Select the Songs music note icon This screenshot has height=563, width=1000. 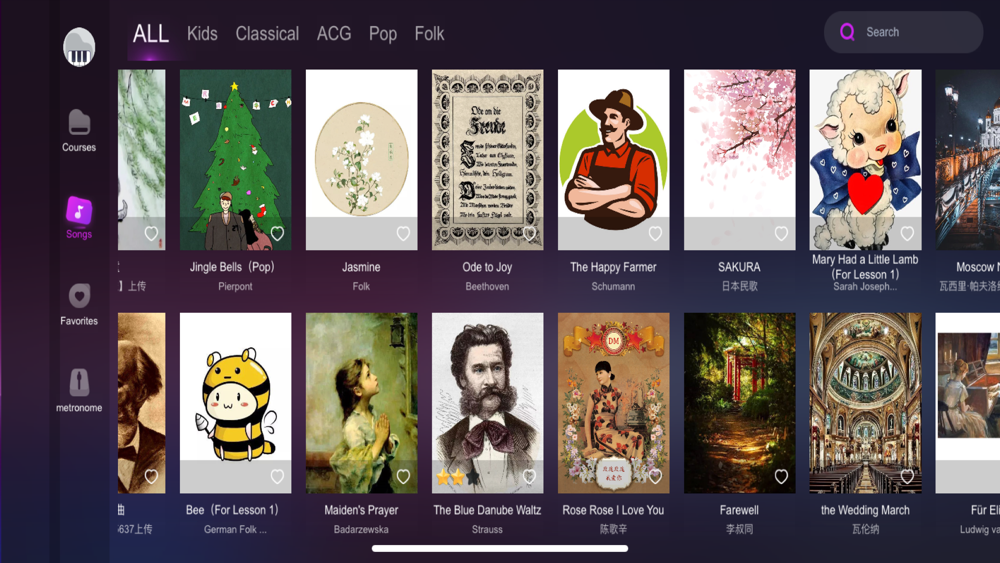(x=79, y=211)
